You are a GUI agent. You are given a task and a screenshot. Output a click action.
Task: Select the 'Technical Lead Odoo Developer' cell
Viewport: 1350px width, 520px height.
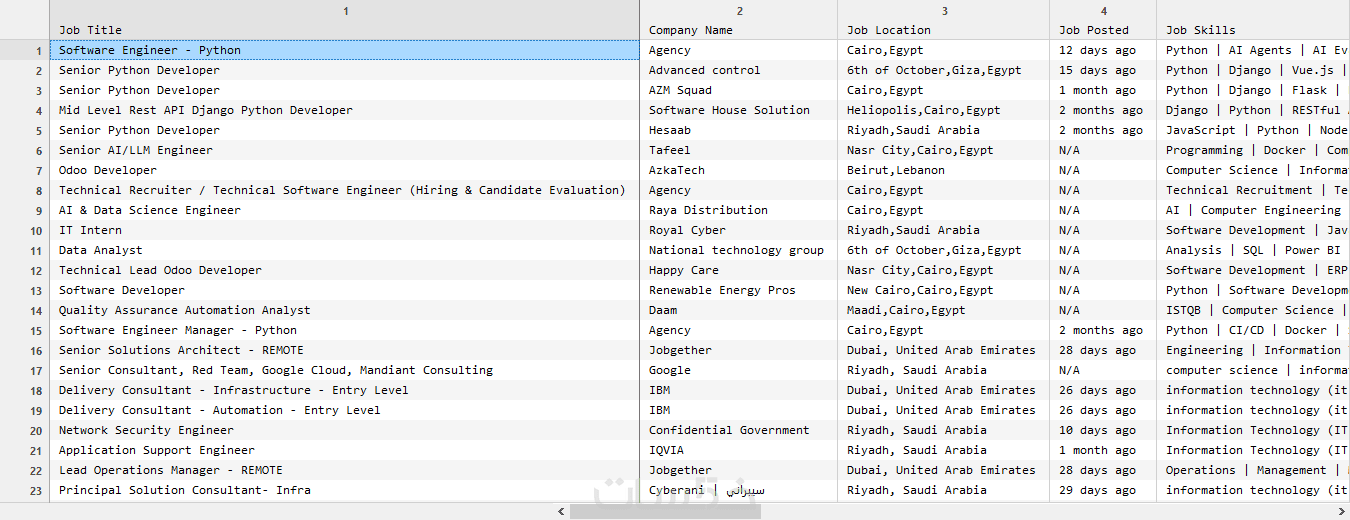(x=345, y=270)
